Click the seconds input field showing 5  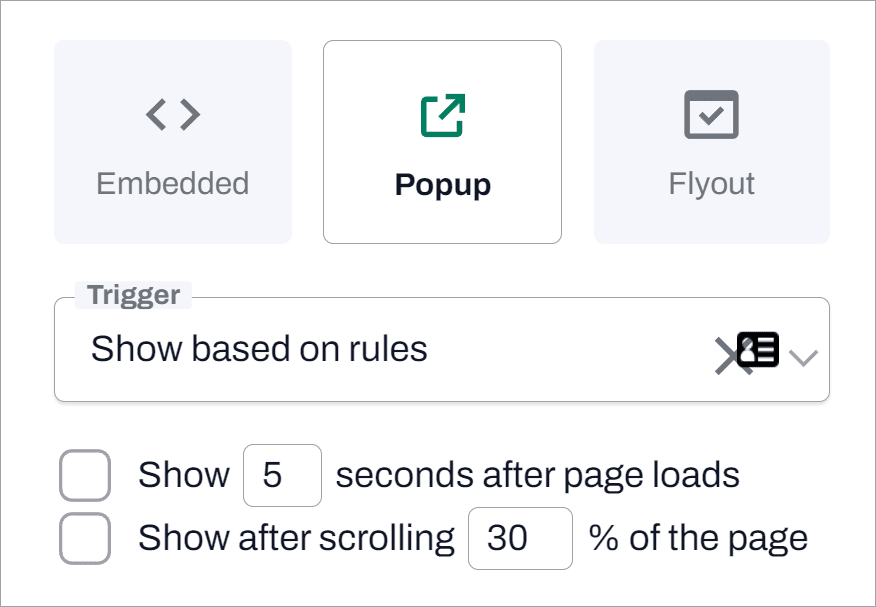pyautogui.click(x=282, y=475)
